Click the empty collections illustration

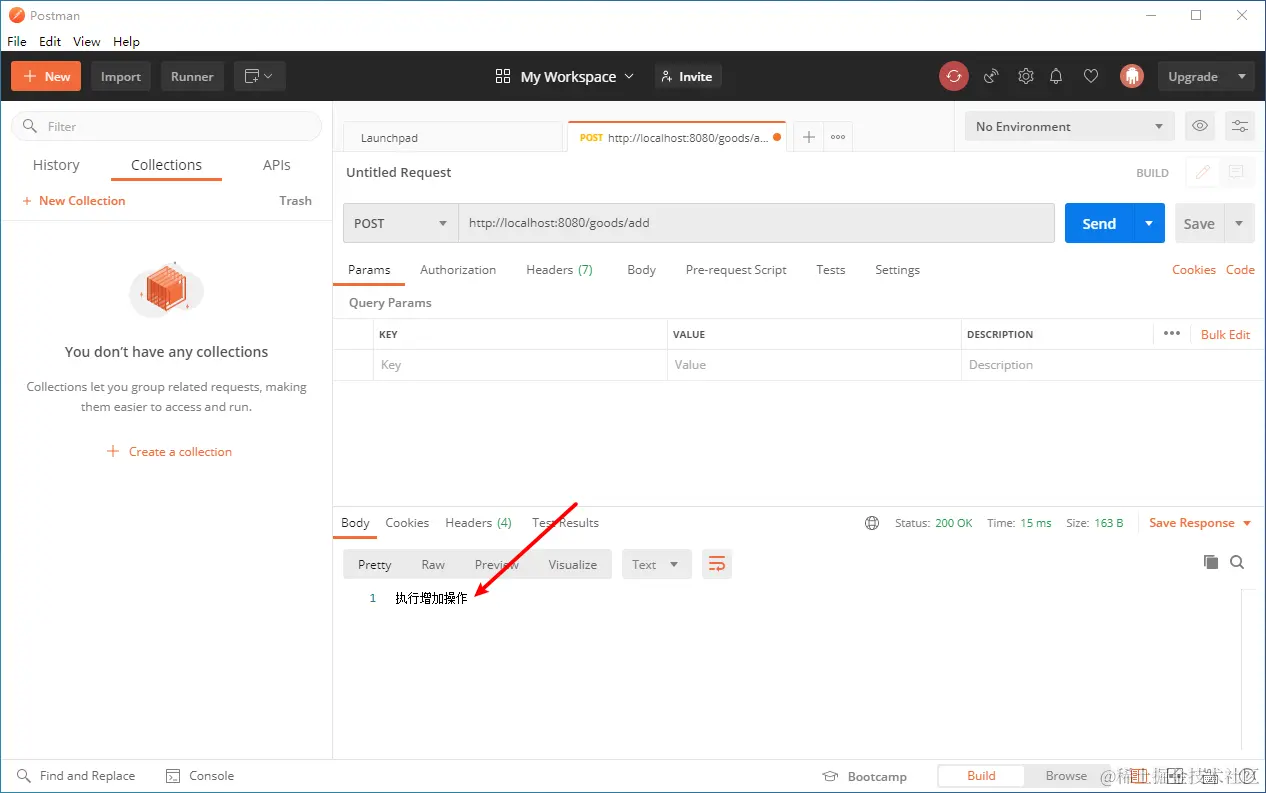[166, 290]
